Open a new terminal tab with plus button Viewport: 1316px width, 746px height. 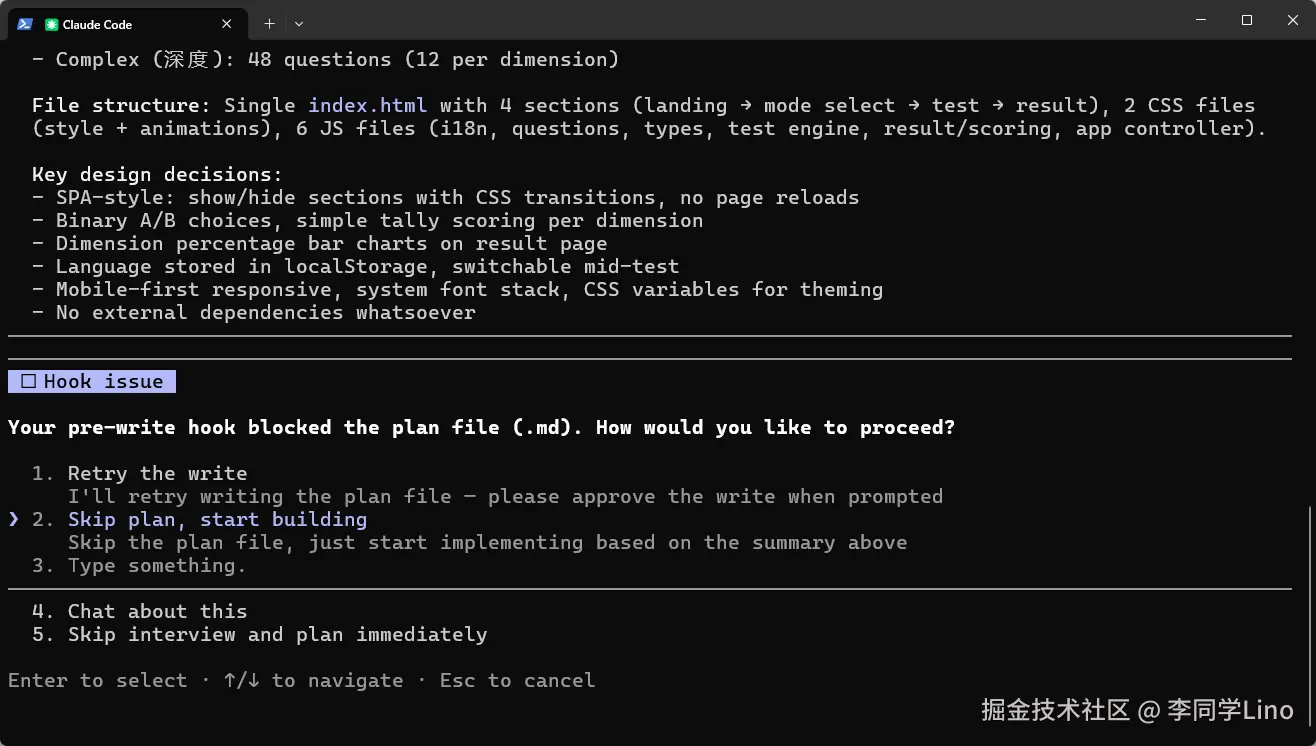(269, 24)
